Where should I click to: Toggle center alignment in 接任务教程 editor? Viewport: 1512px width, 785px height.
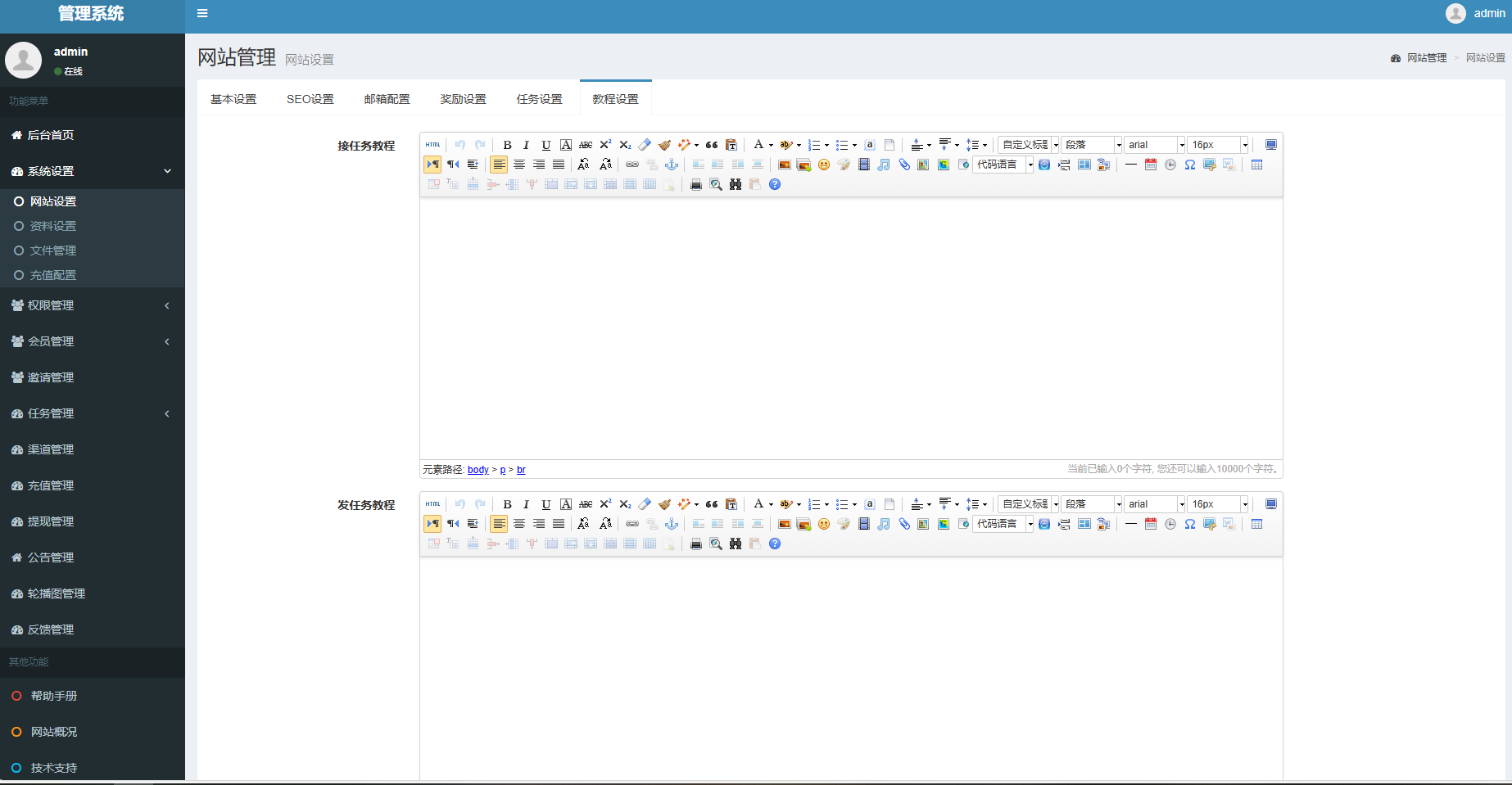click(519, 165)
